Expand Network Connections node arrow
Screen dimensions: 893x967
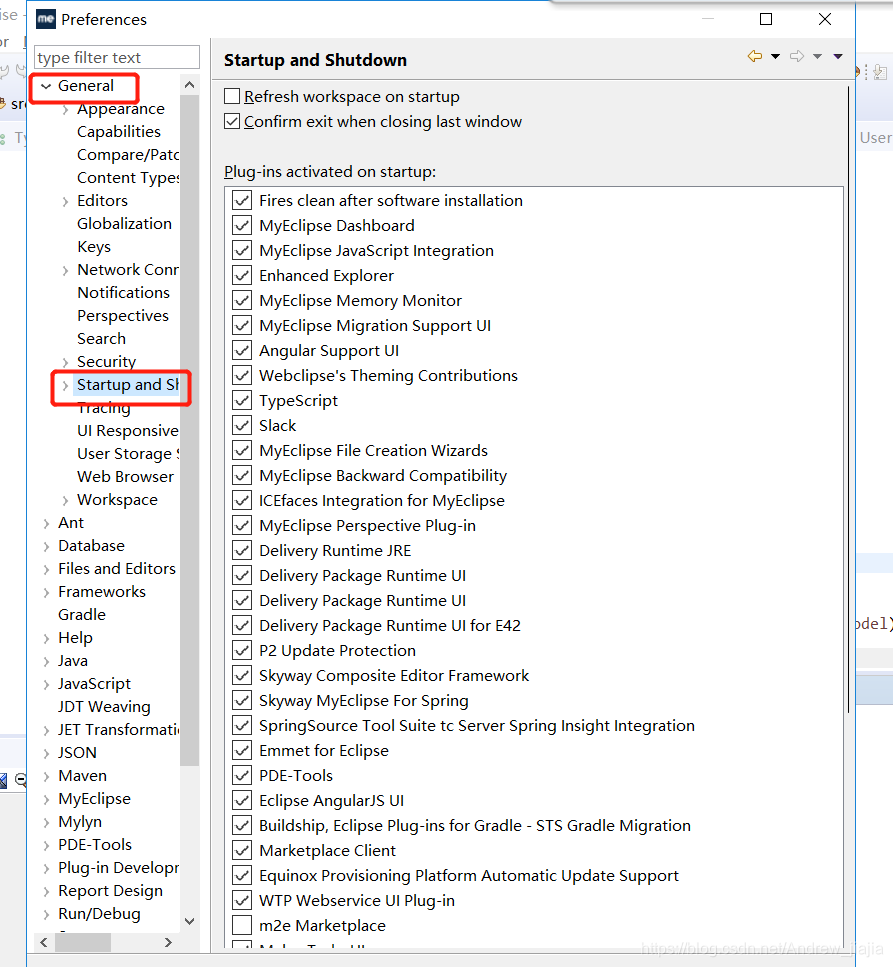[65, 271]
